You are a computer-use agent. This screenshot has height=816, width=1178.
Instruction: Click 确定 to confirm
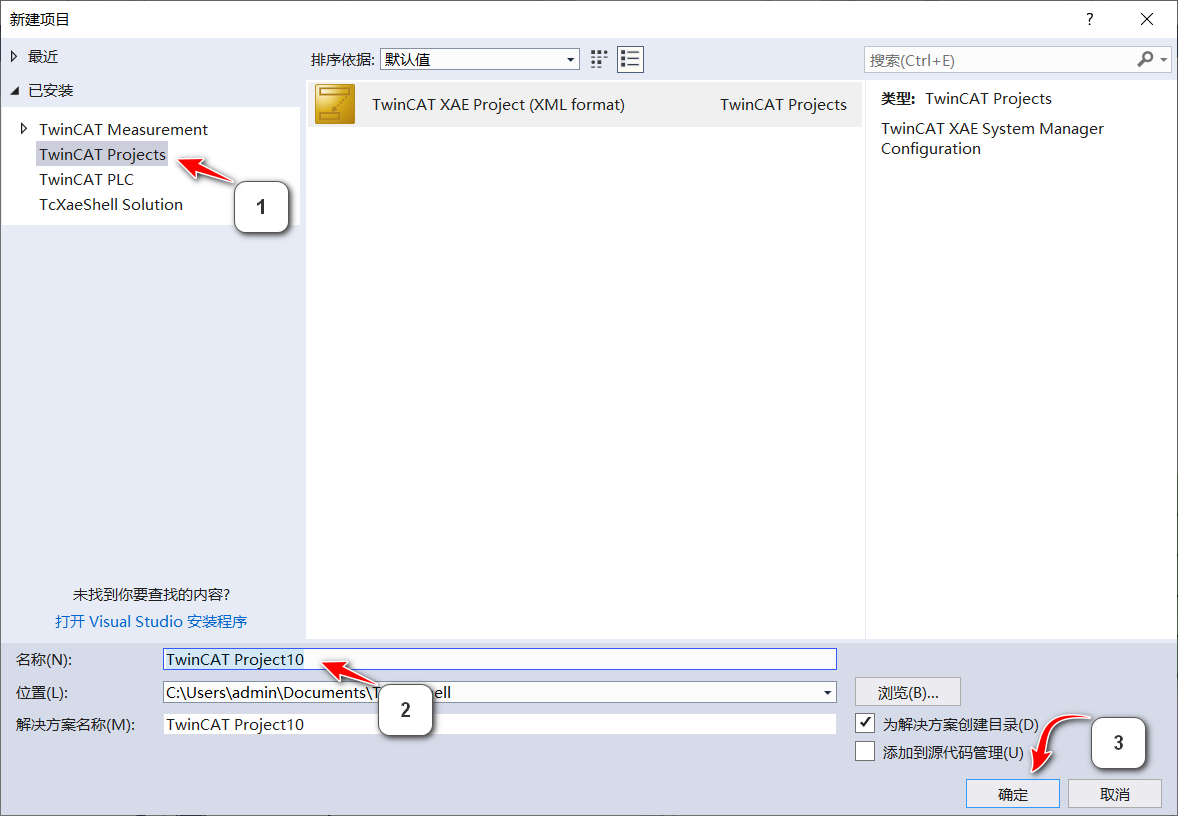1013,794
